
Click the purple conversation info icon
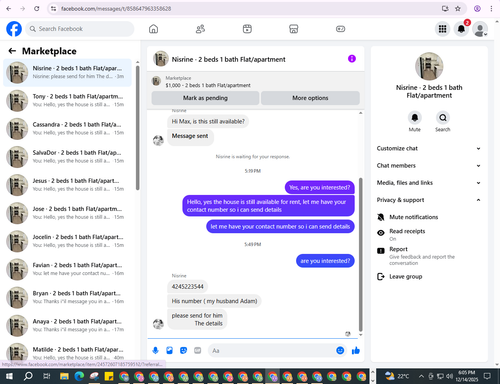pyautogui.click(x=352, y=59)
